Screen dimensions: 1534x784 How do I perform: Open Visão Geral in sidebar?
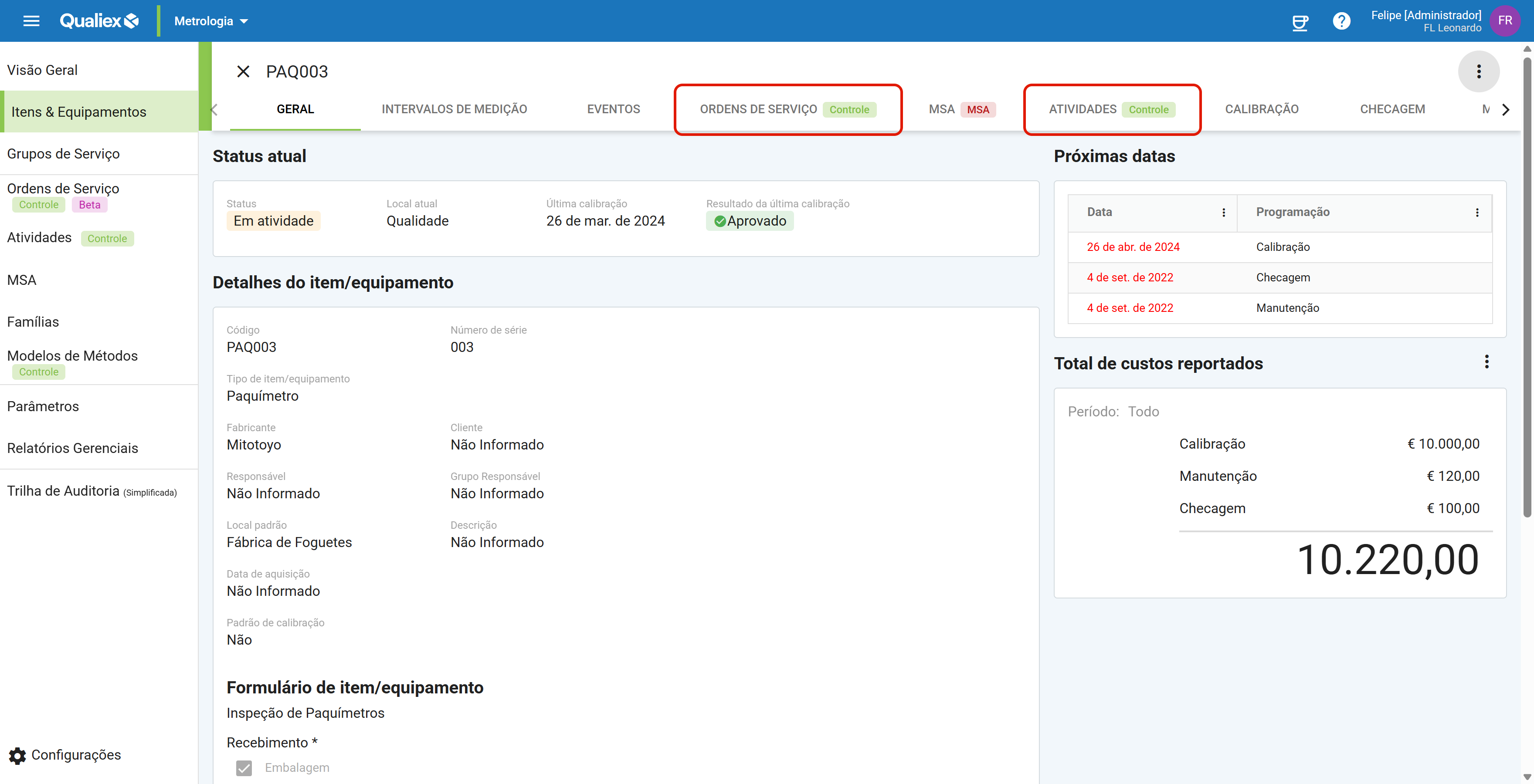tap(99, 70)
